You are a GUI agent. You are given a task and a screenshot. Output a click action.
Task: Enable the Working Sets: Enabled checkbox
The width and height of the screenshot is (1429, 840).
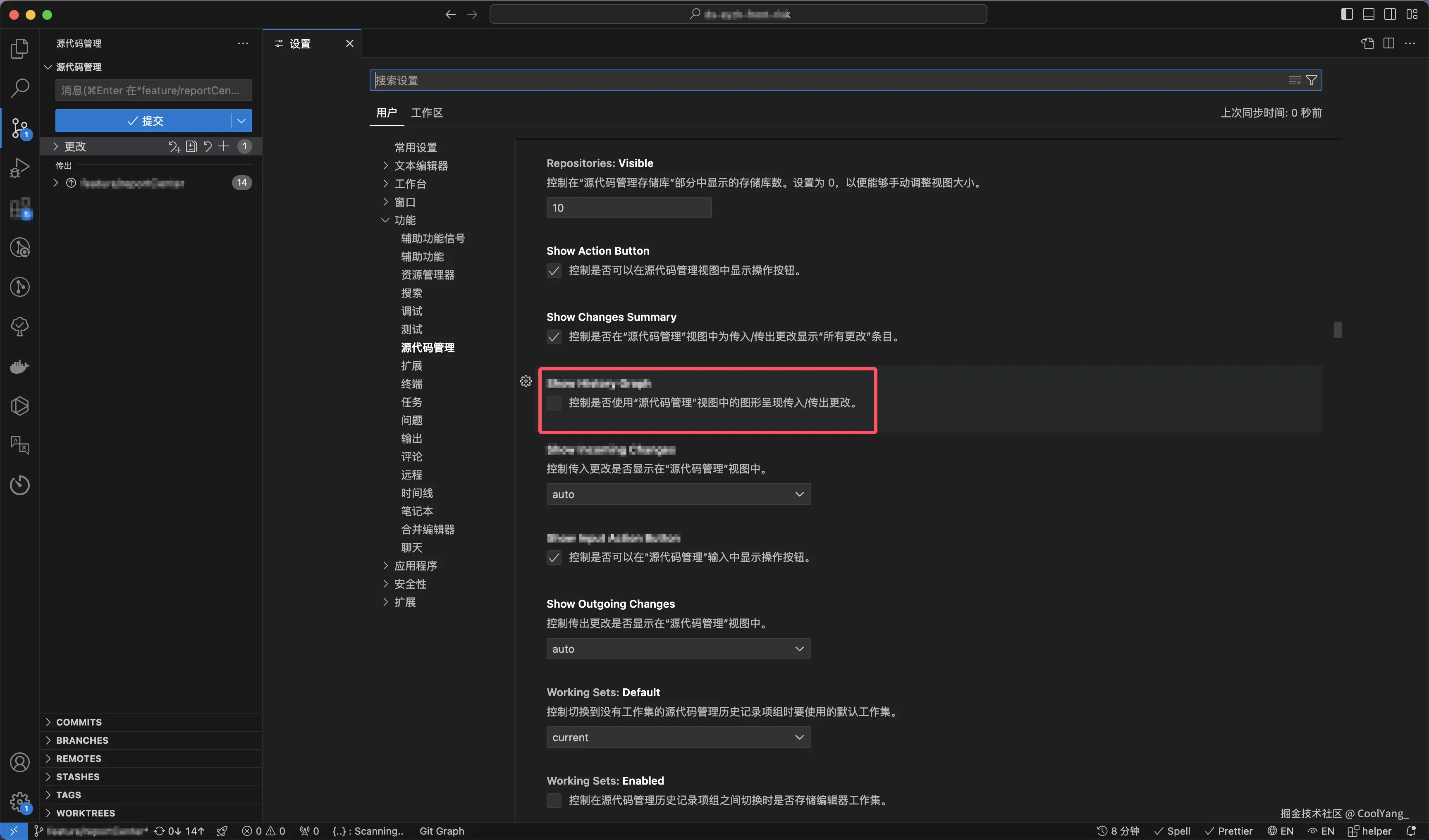554,800
